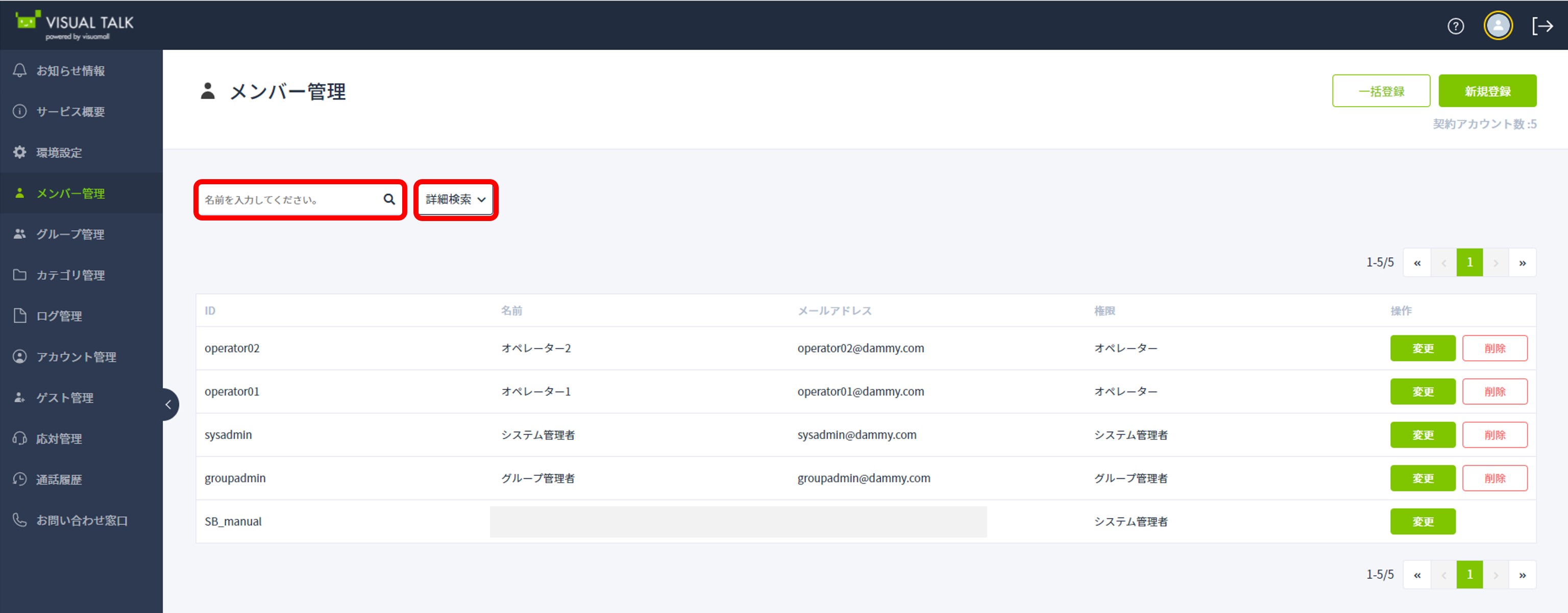Image resolution: width=1568 pixels, height=613 pixels.
Task: Click the ID column header
Action: [x=210, y=310]
